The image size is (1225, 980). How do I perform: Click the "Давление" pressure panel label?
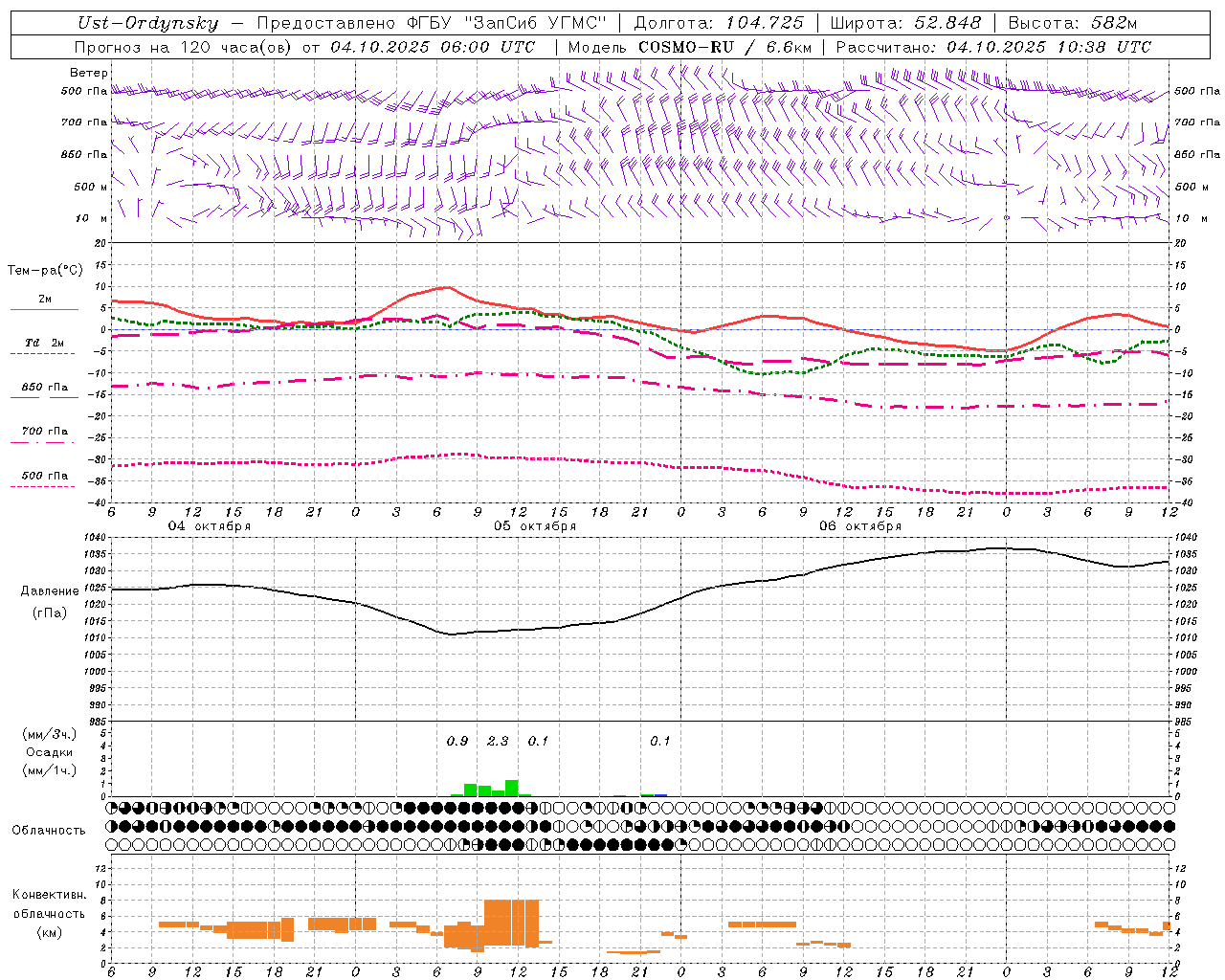[50, 591]
